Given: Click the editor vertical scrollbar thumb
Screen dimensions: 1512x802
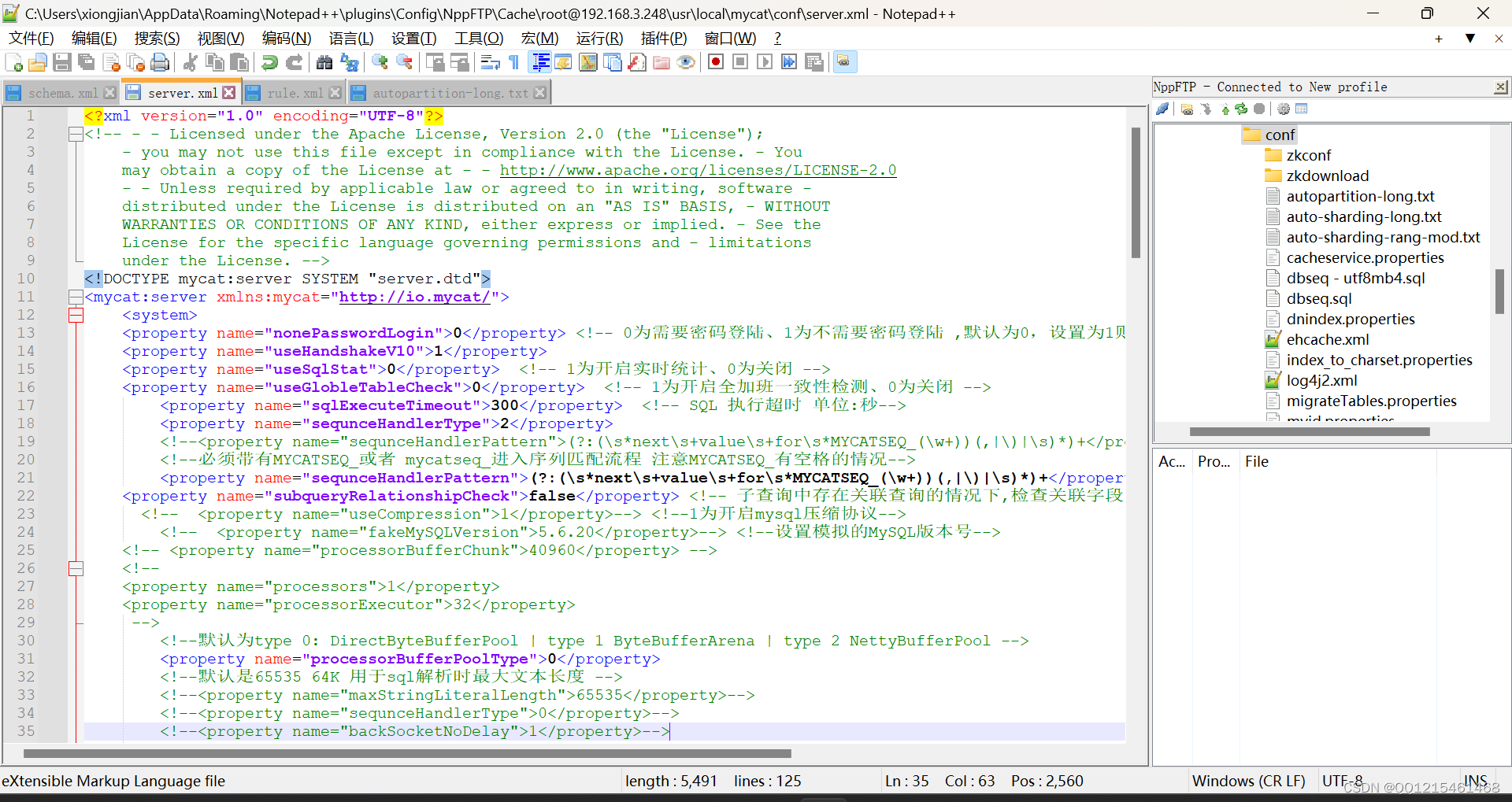Looking at the screenshot, I should pos(1136,193).
